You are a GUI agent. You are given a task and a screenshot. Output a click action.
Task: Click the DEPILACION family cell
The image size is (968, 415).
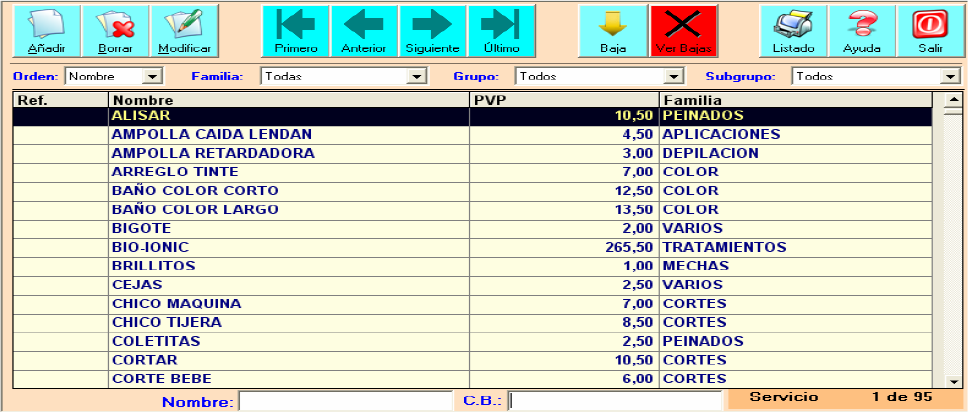[x=796, y=153]
